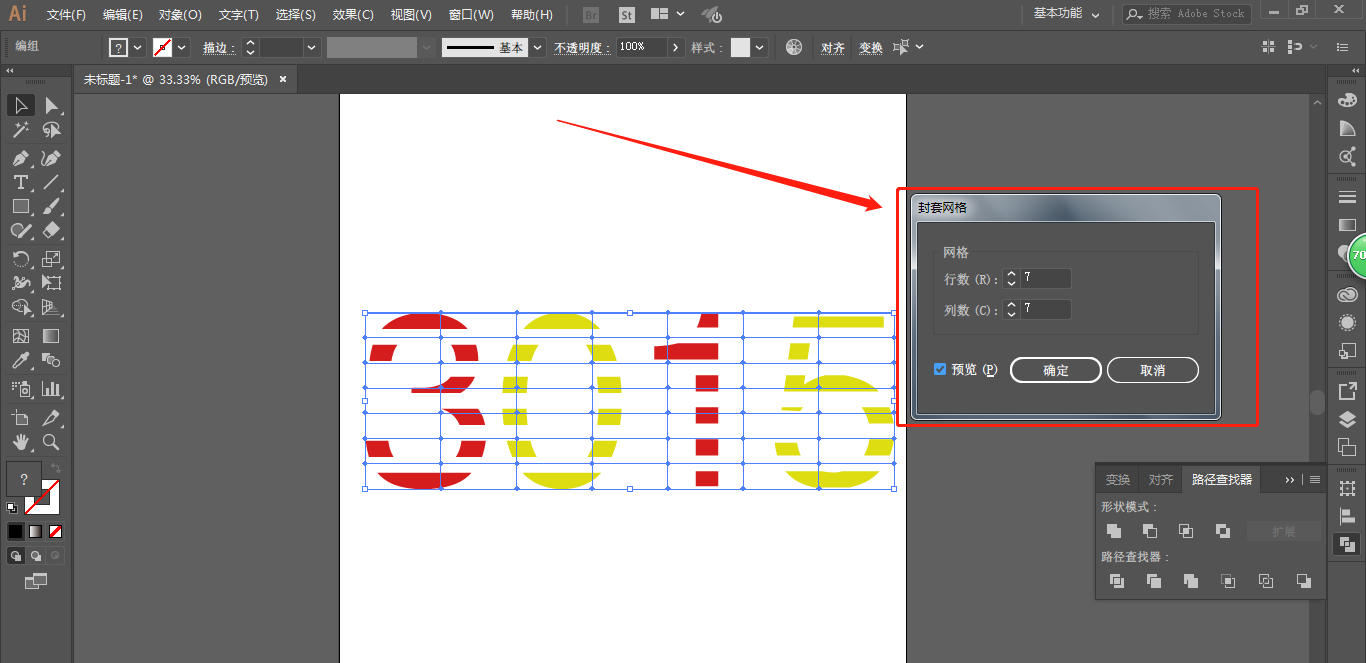Swap fill and stroke arrows
This screenshot has height=663, width=1366.
coord(55,469)
